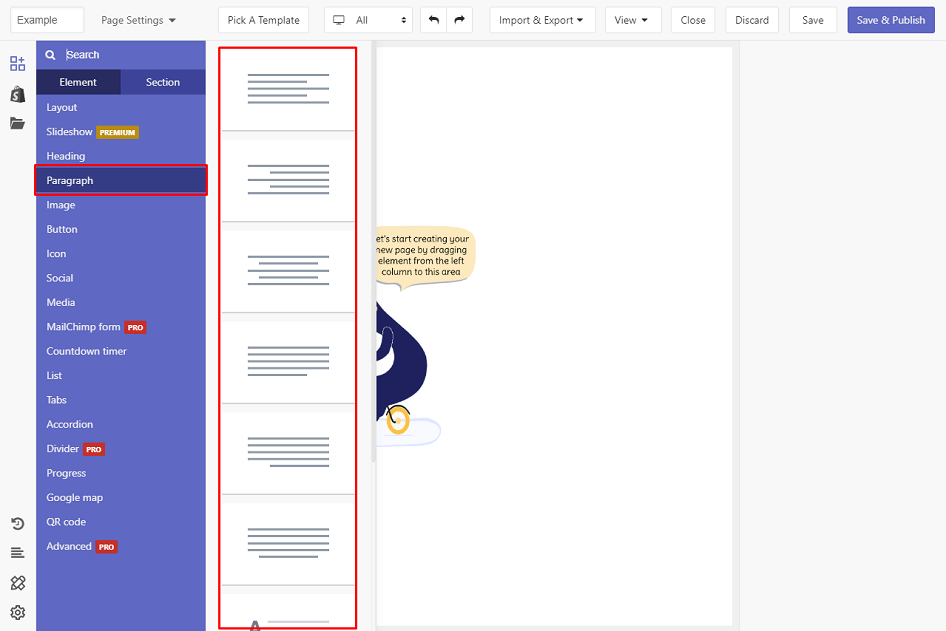Choose the left-aligned paragraph preset thumbnail
946x631 pixels.
(x=288, y=89)
